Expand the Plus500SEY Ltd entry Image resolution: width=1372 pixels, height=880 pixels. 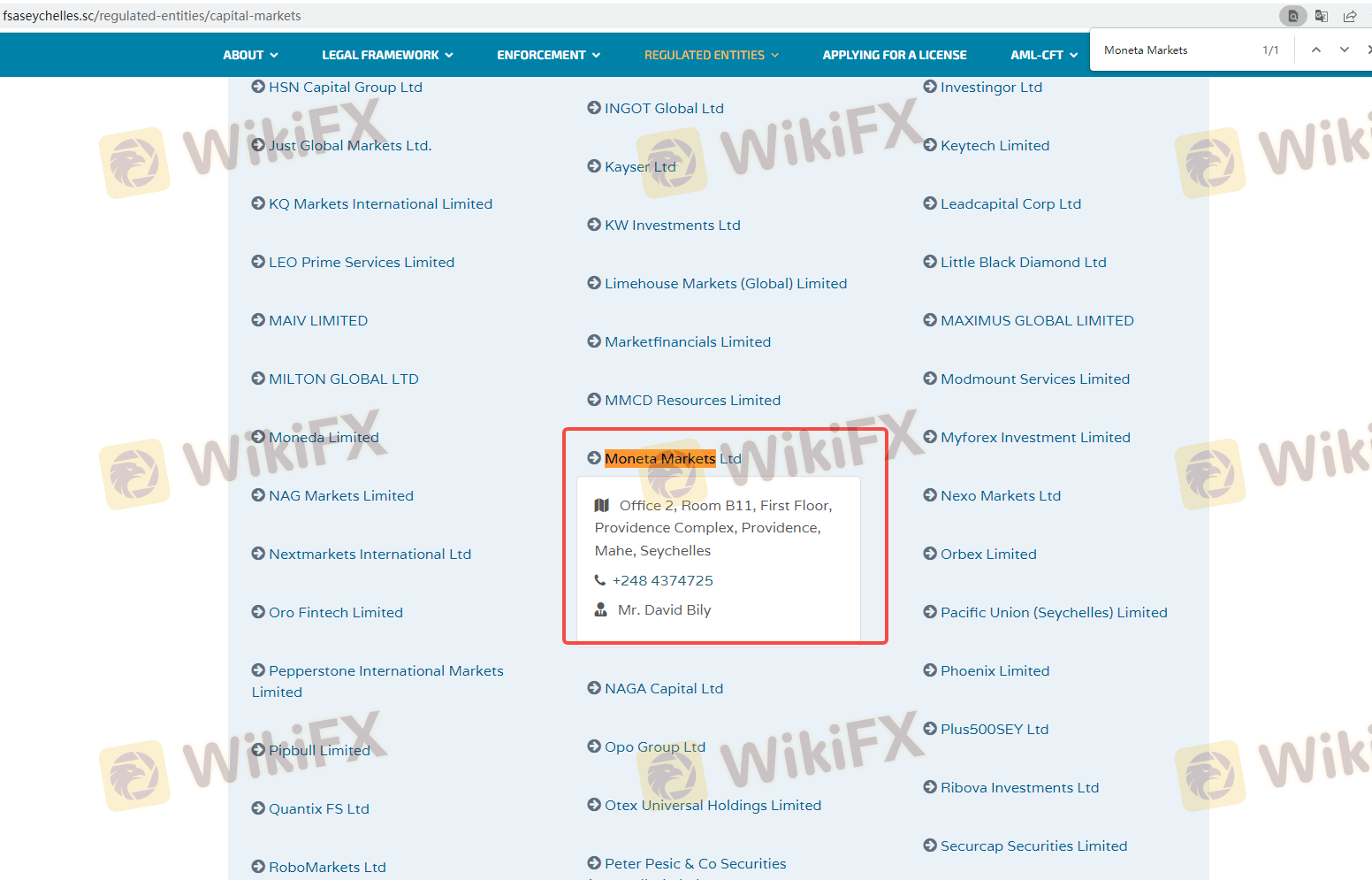point(994,730)
